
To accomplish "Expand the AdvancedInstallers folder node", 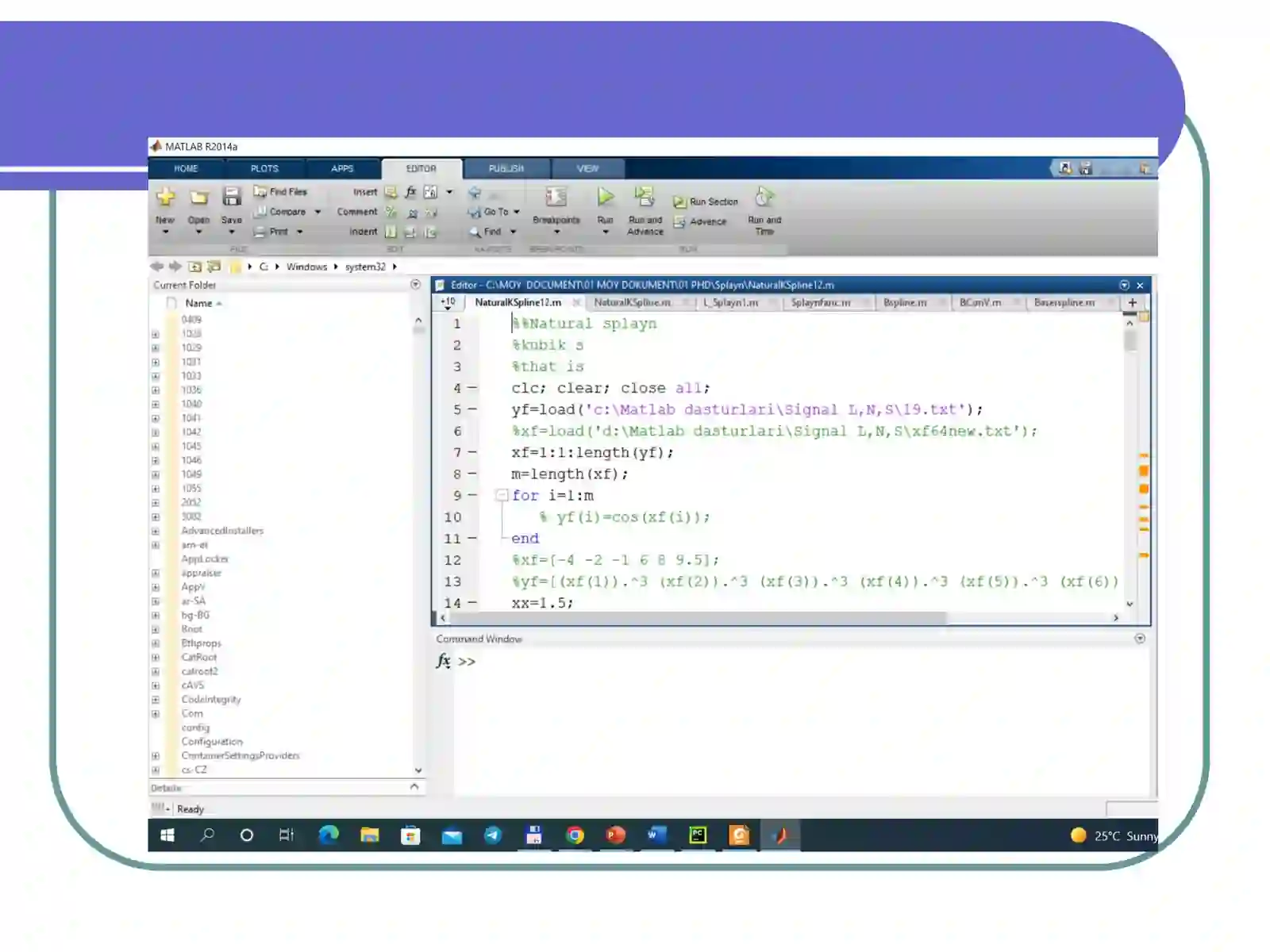I will tap(156, 532).
